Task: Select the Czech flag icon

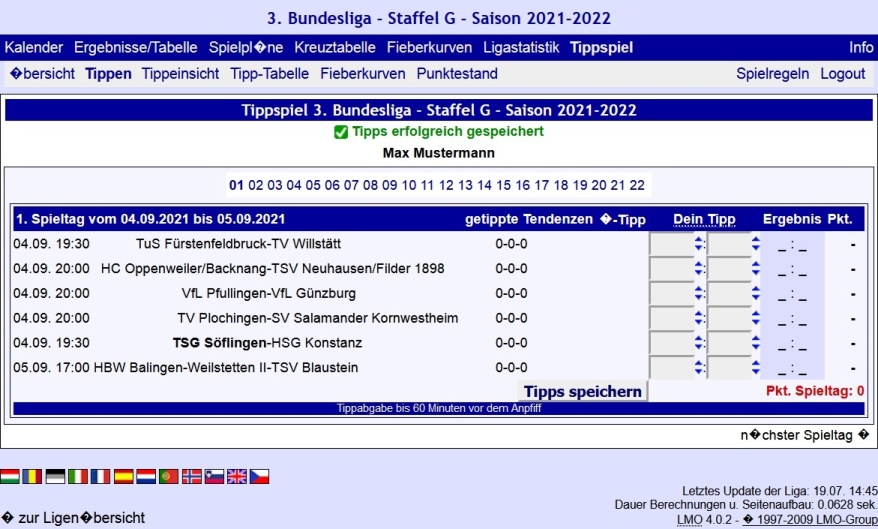Action: [260, 477]
